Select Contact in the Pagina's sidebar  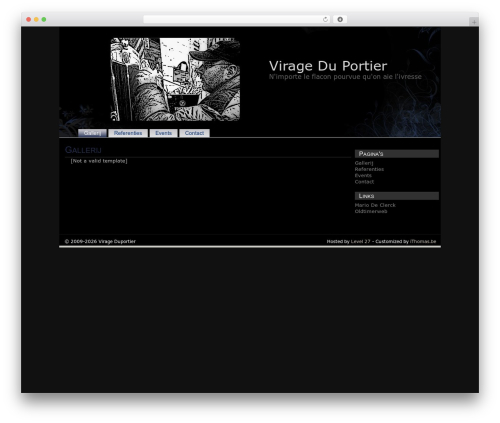tap(364, 182)
